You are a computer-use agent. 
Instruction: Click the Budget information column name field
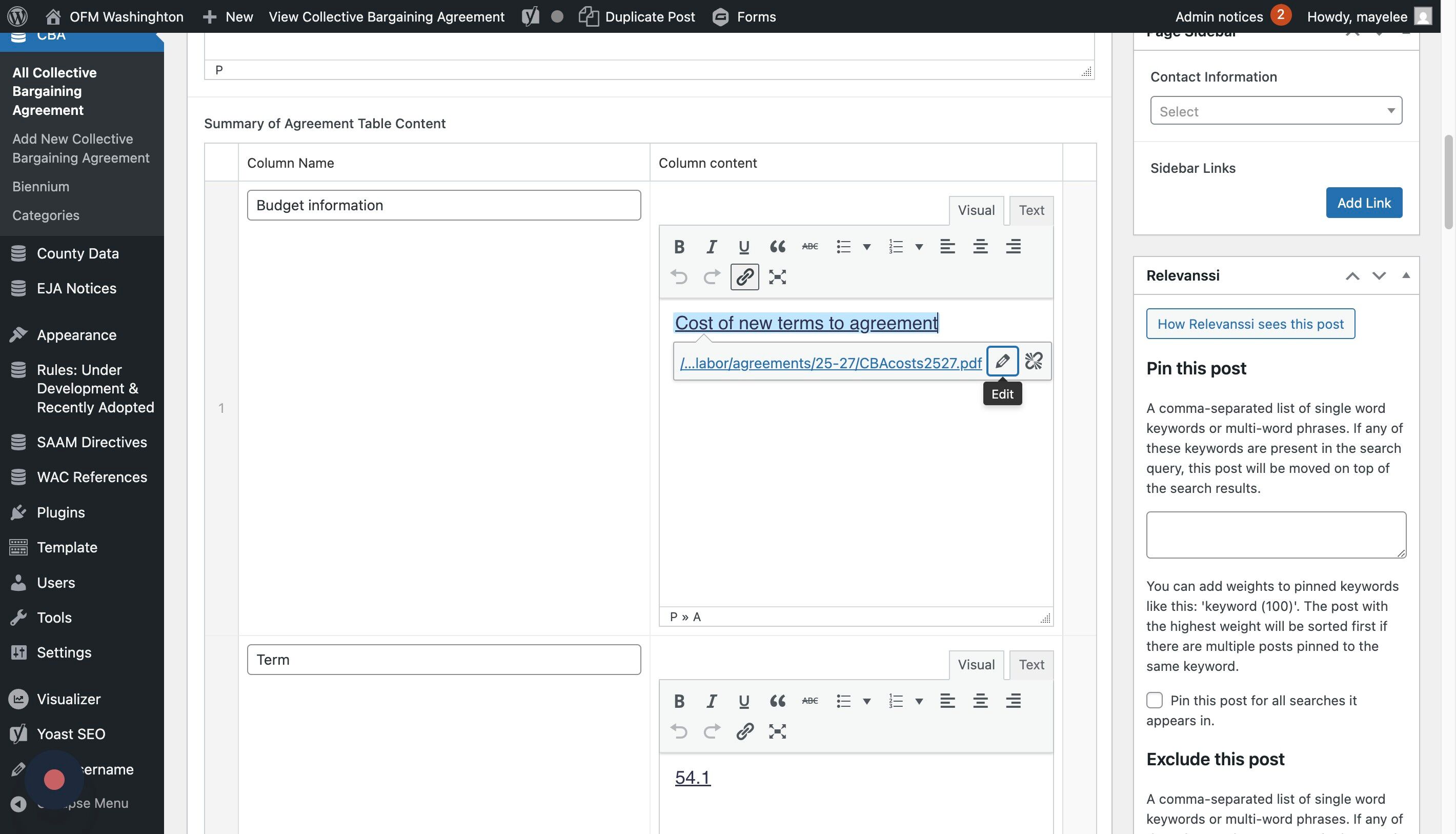[444, 205]
